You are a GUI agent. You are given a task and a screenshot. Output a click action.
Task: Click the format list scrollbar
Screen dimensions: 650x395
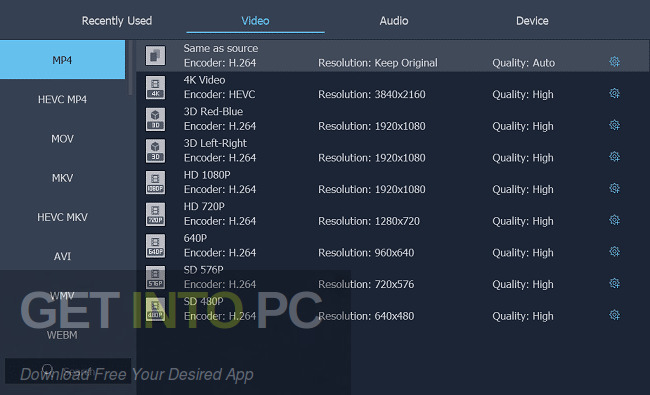(x=130, y=68)
